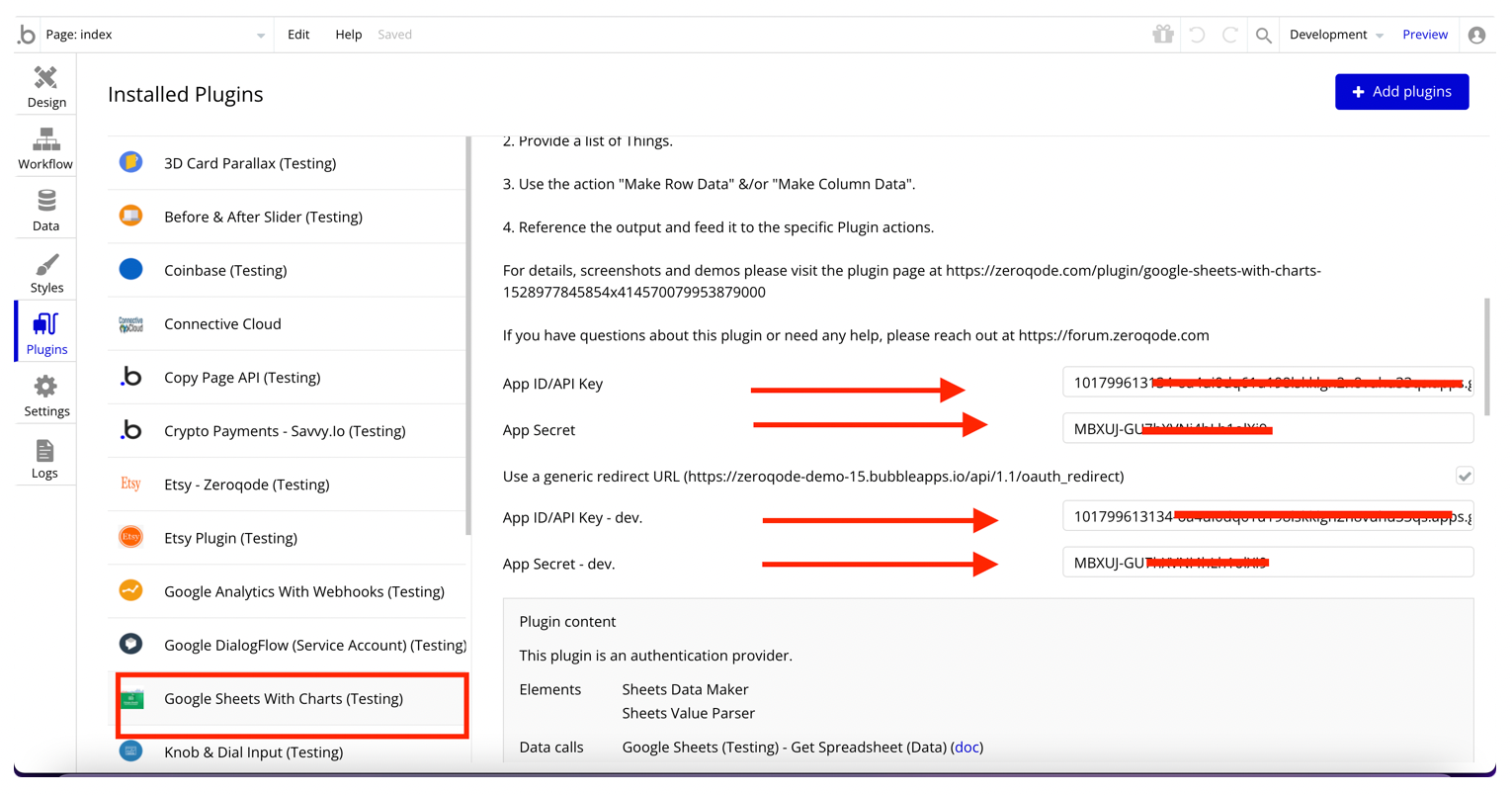Click the Bubble logo icon
Screen dimensions: 1512x795
pos(27,35)
